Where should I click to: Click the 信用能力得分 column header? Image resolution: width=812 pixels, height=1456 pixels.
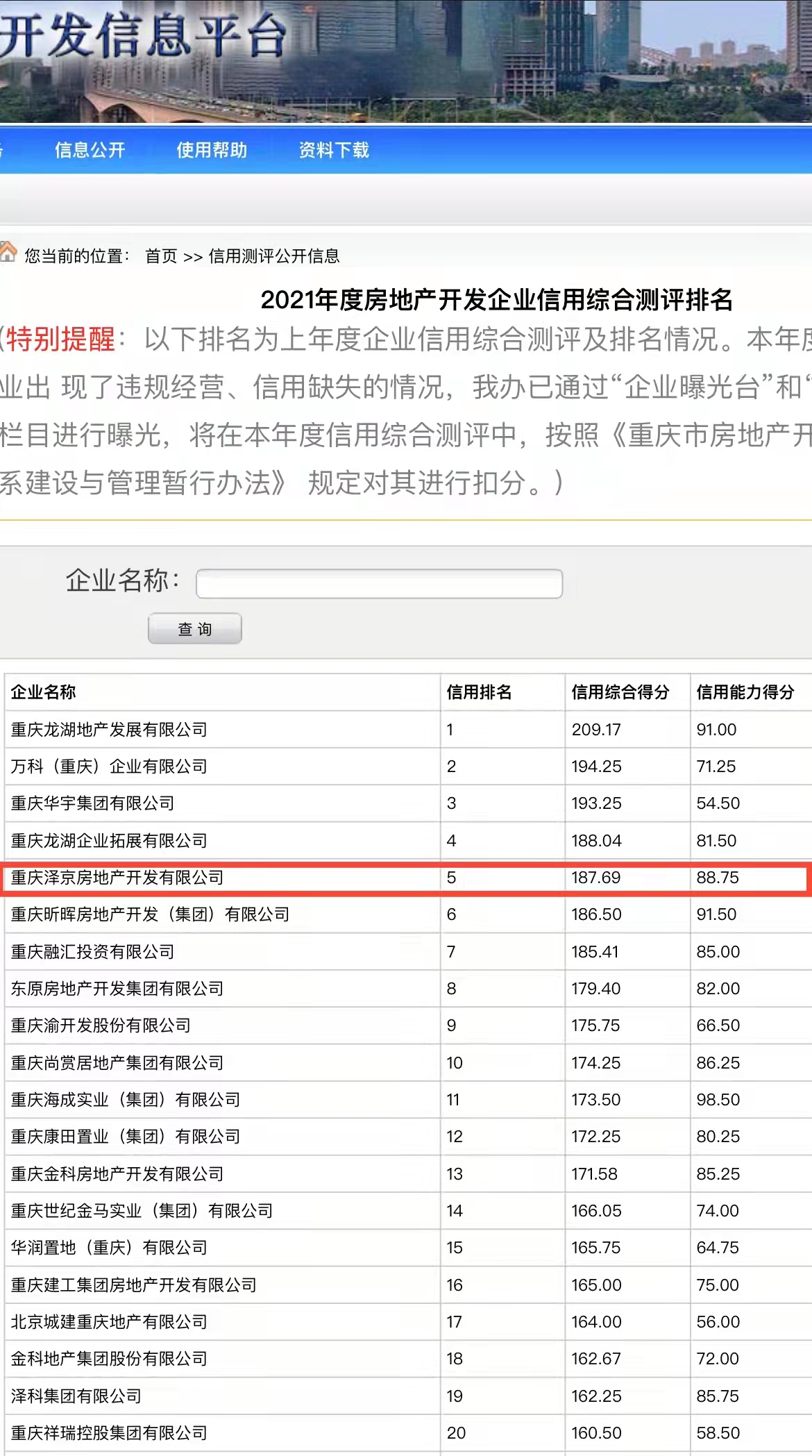pos(745,692)
